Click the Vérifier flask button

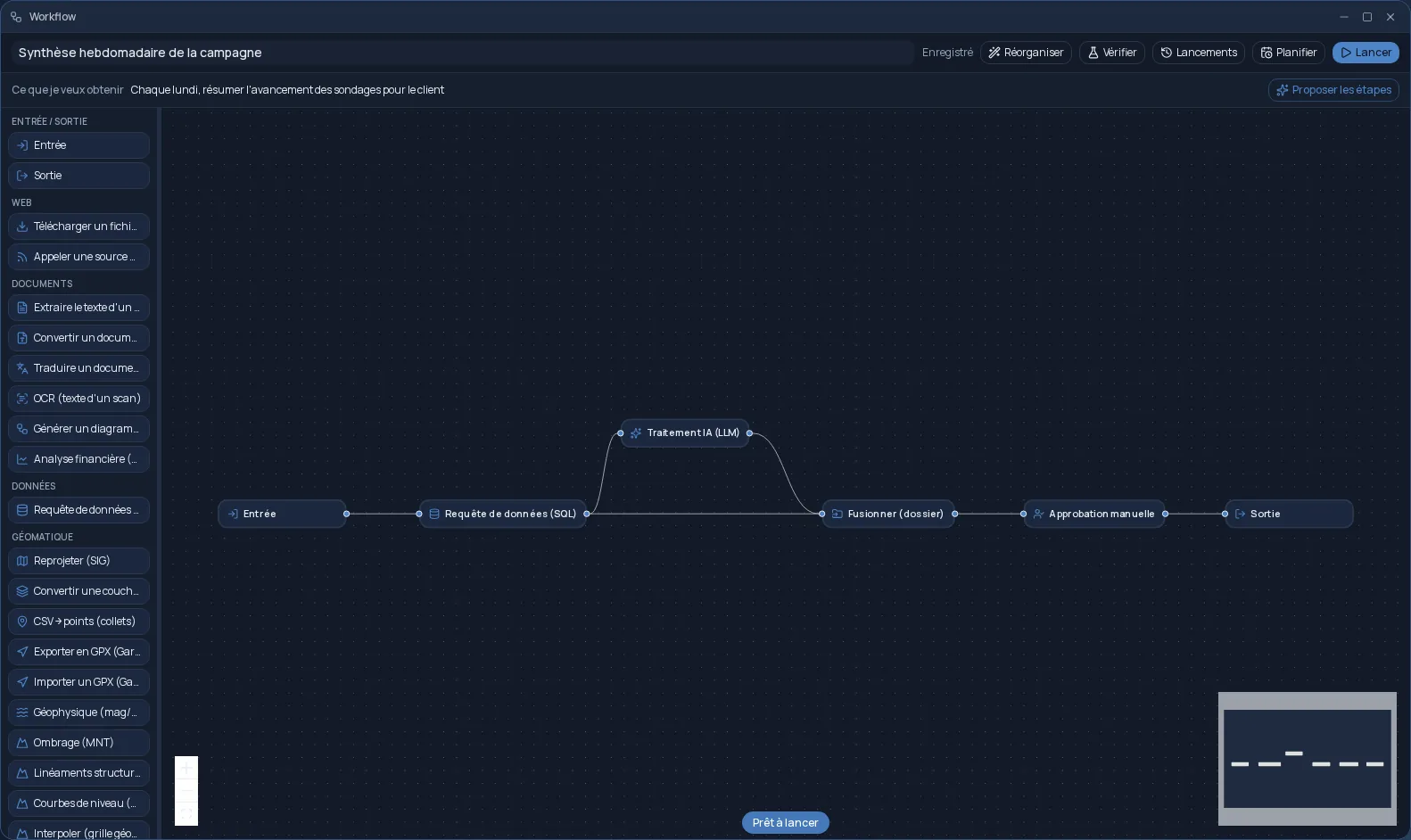[1111, 53]
